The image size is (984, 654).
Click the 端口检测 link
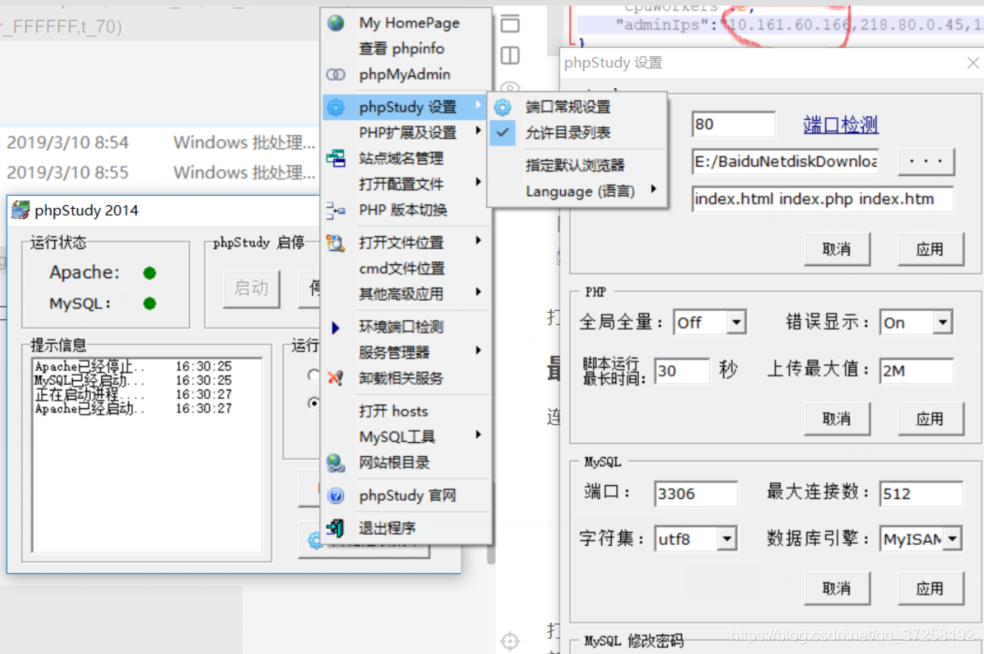coord(841,125)
